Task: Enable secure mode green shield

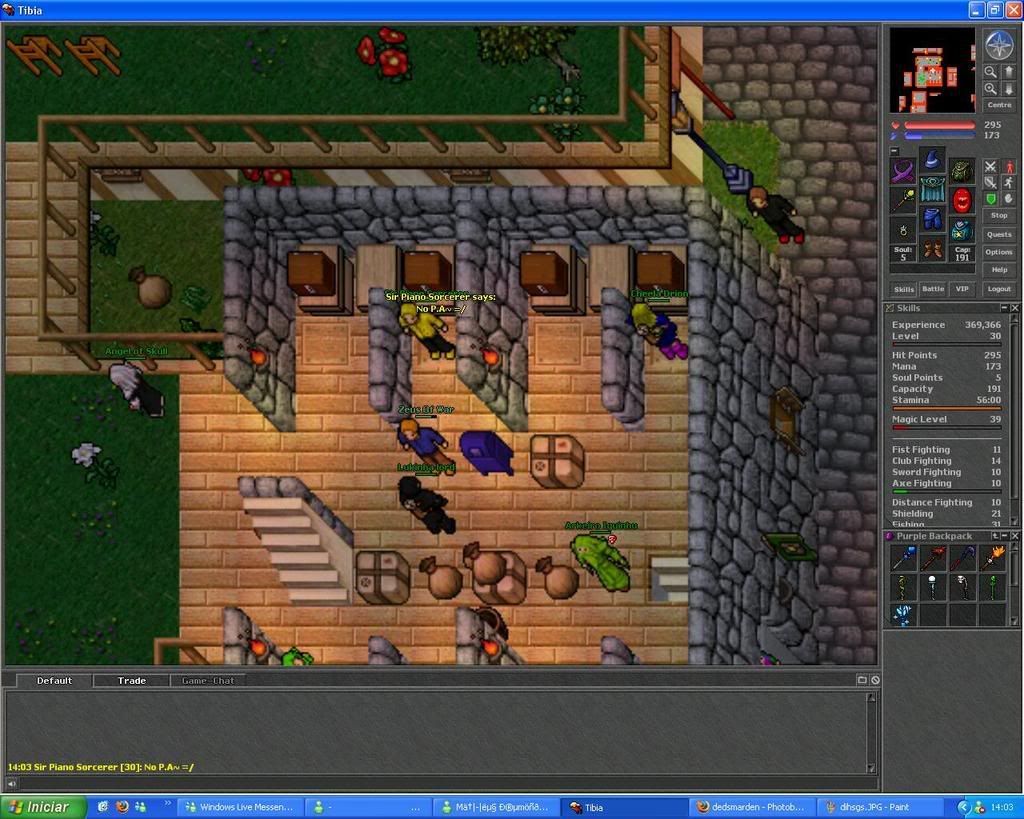Action: point(990,199)
